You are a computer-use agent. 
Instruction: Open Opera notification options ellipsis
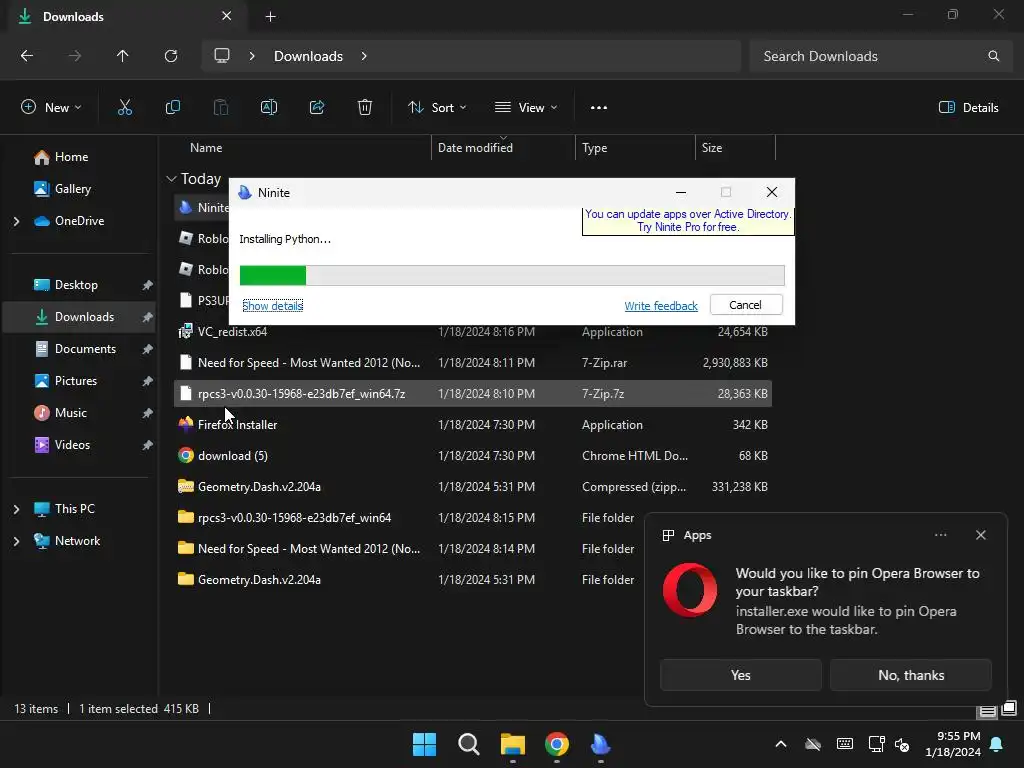click(940, 535)
